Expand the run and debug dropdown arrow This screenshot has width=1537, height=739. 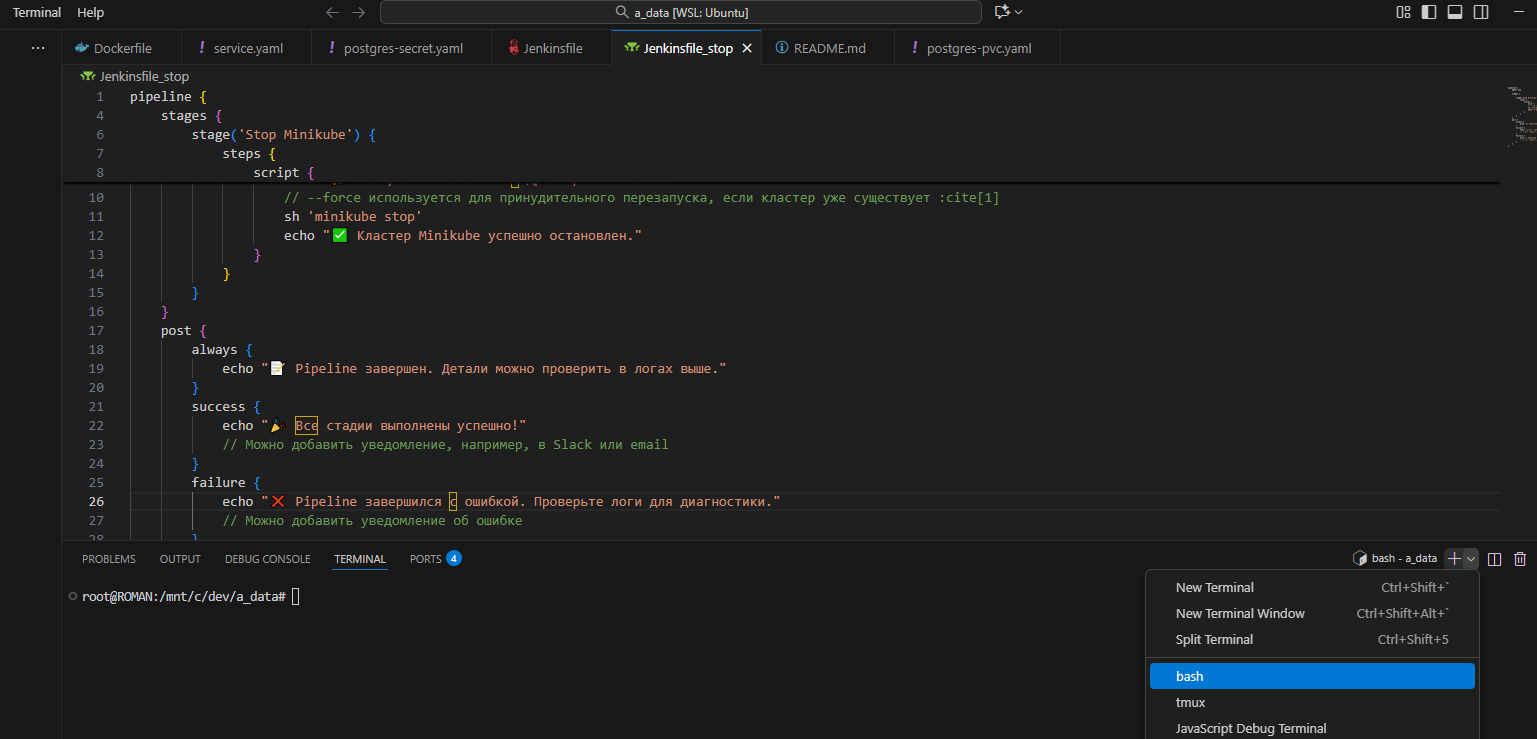pos(1018,11)
